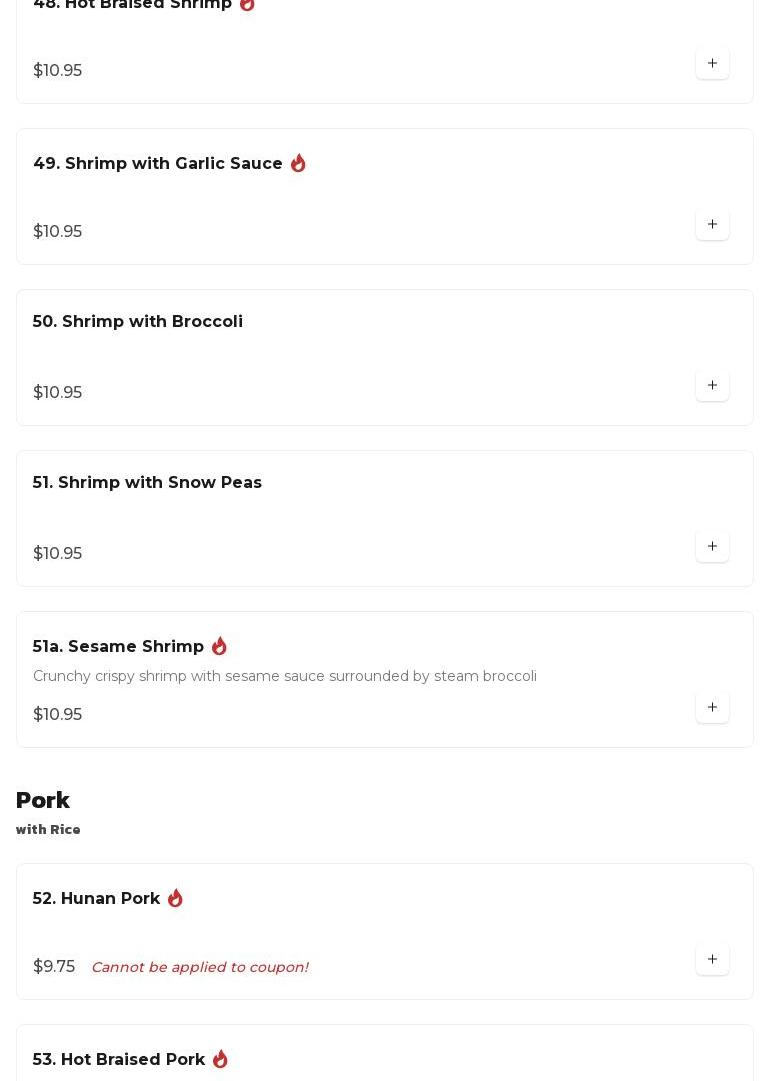The height and width of the screenshot is (1081, 770).
Task: Click the Pork category heading
Action: (43, 800)
